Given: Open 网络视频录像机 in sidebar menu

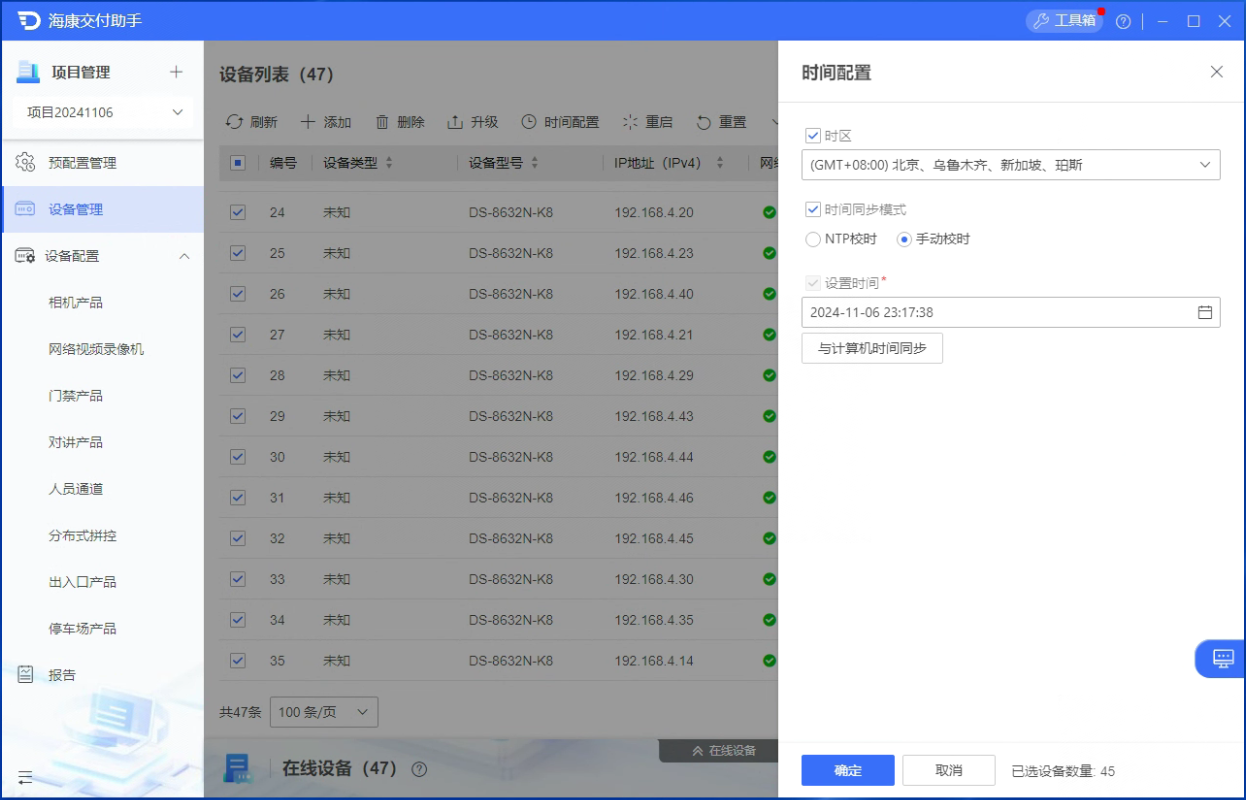Looking at the screenshot, I should [96, 349].
